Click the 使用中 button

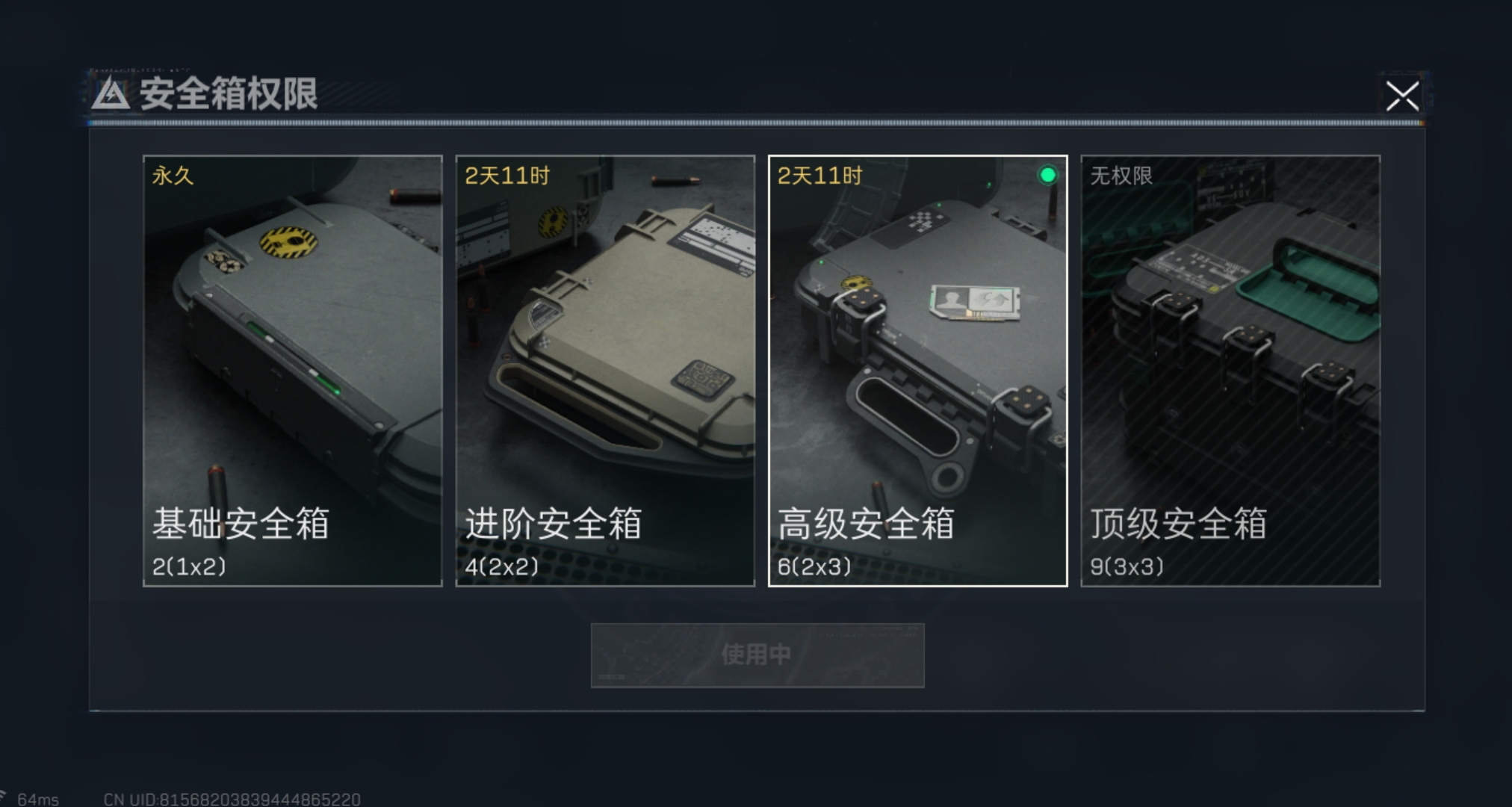pos(757,655)
